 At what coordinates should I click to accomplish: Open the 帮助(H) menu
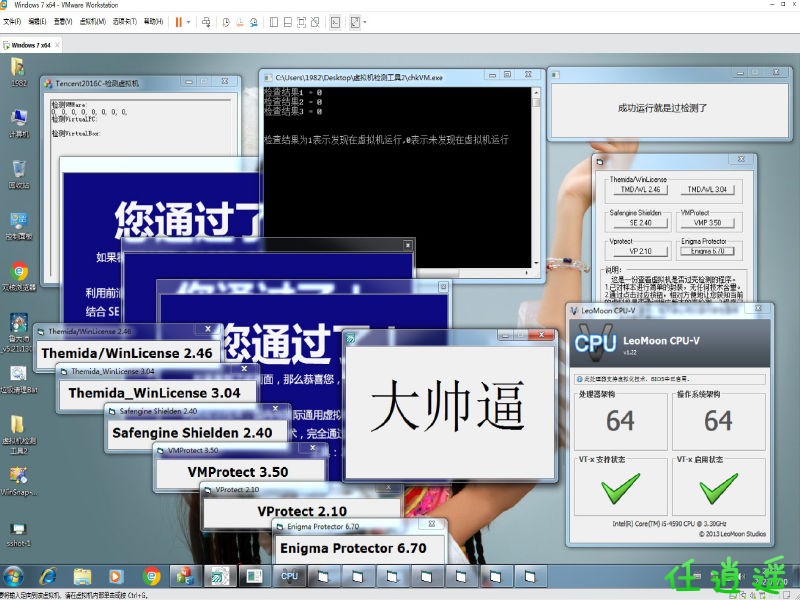coord(153,21)
